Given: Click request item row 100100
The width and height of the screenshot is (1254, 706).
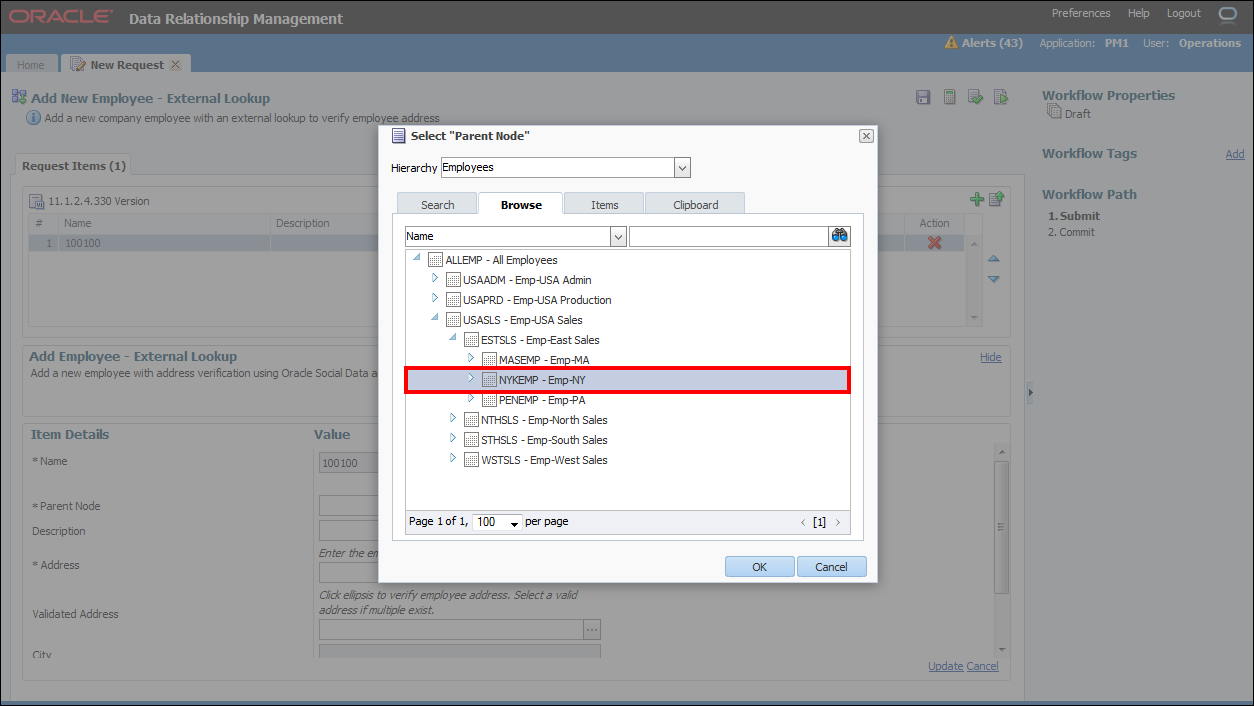Looking at the screenshot, I should 497,243.
